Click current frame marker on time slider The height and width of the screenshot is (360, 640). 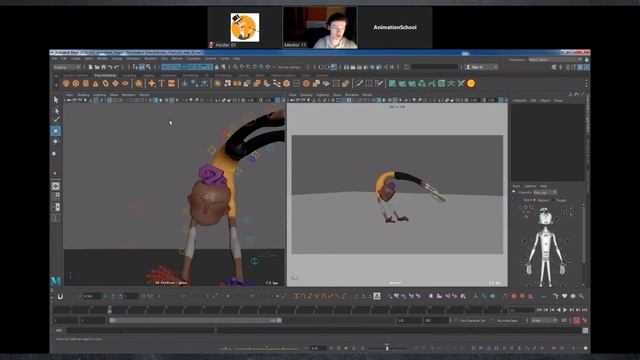tap(110, 310)
